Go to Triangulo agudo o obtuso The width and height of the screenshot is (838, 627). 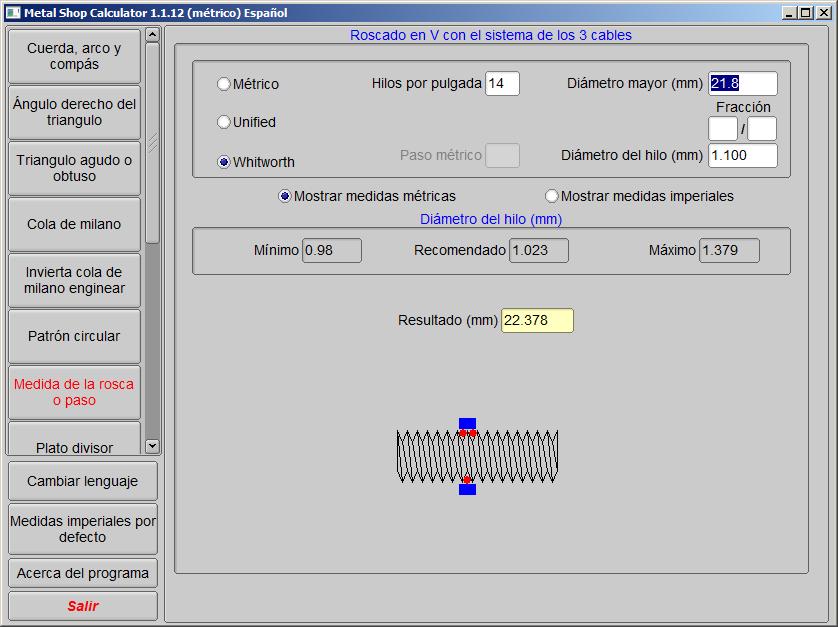(x=75, y=168)
